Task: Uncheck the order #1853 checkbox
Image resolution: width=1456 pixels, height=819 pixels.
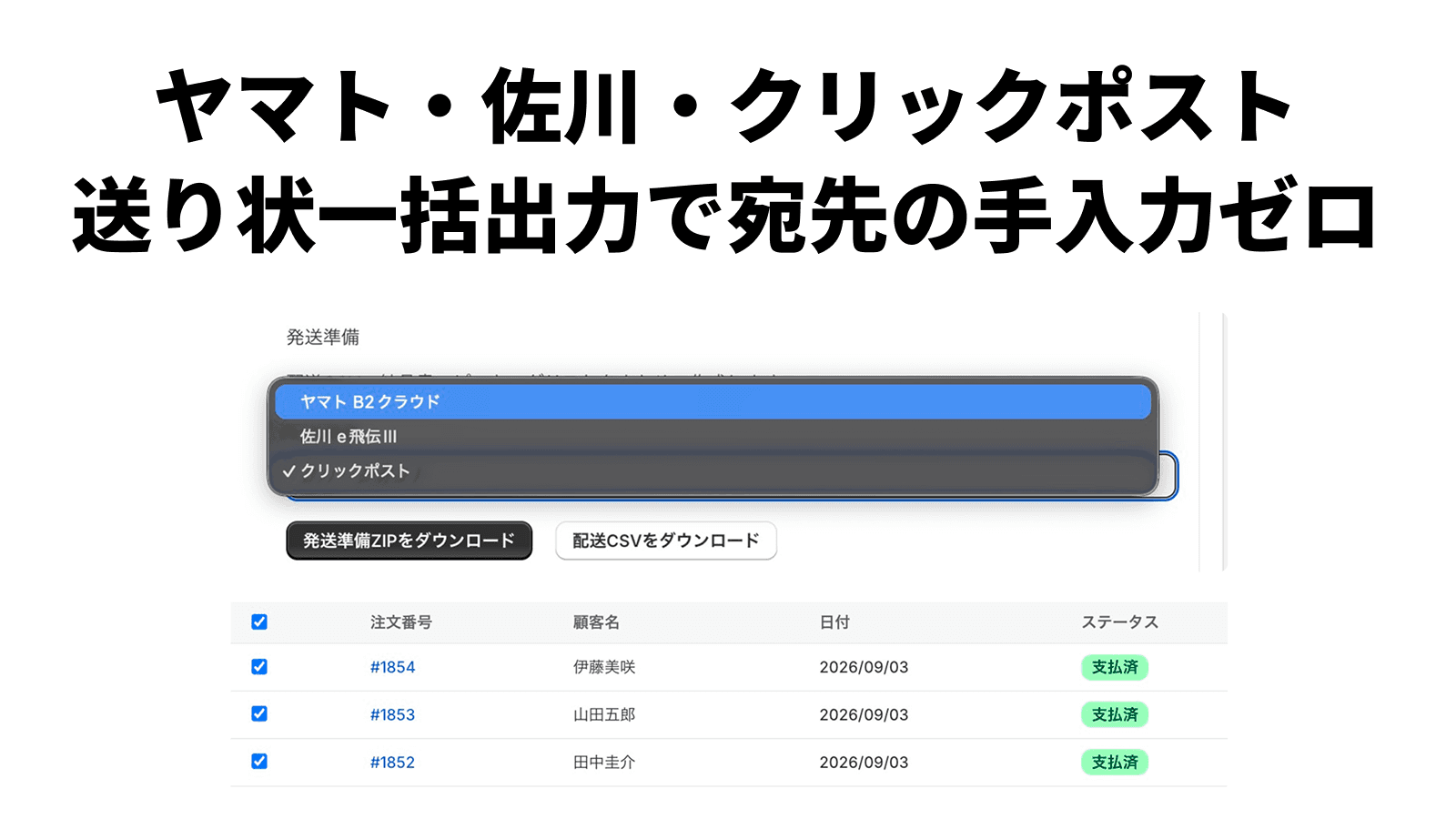Action: tap(259, 713)
